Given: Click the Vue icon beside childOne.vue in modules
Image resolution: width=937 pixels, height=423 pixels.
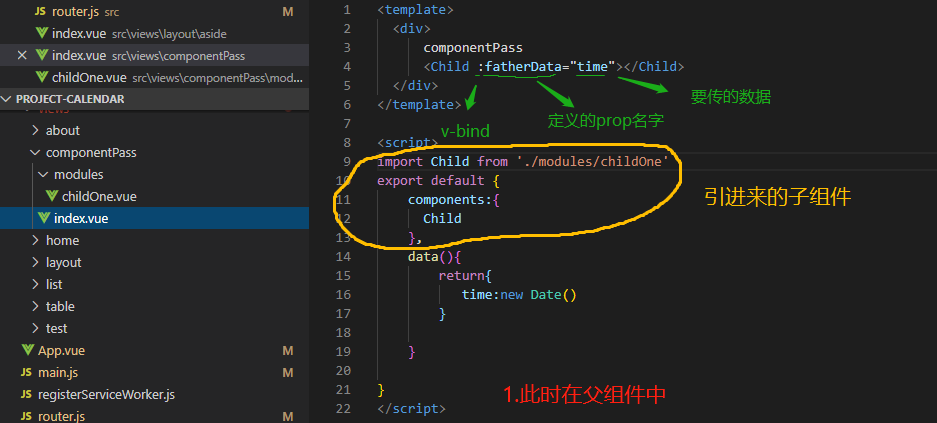Looking at the screenshot, I should click(x=51, y=196).
